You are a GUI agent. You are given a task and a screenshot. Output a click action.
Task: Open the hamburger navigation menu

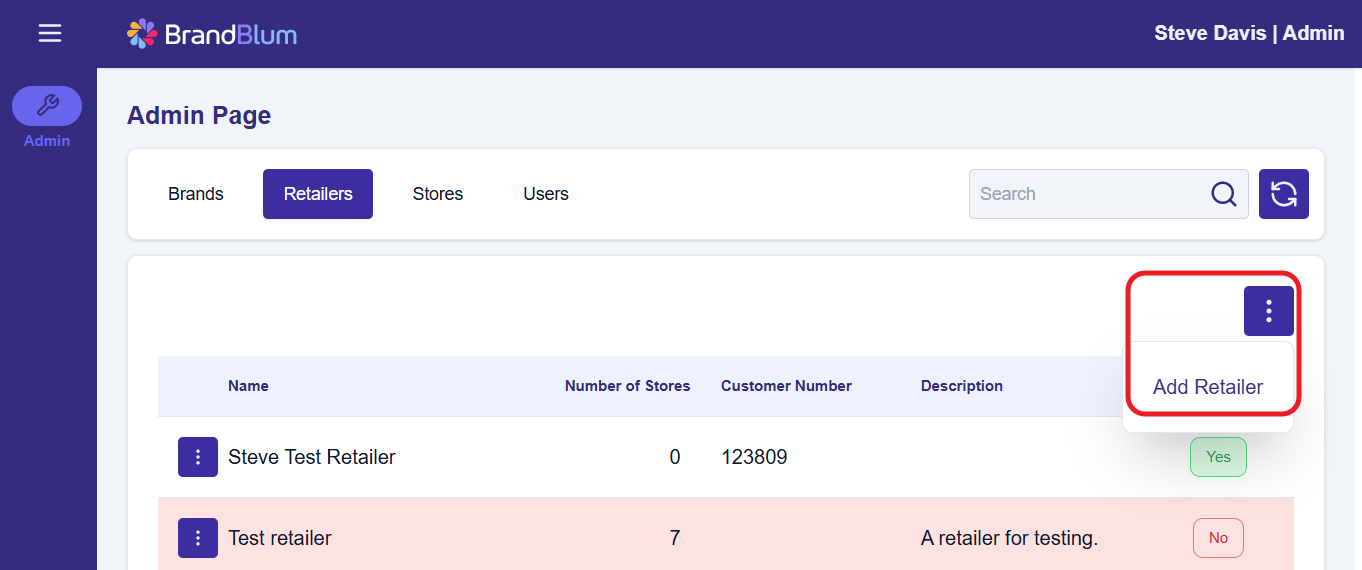(50, 34)
